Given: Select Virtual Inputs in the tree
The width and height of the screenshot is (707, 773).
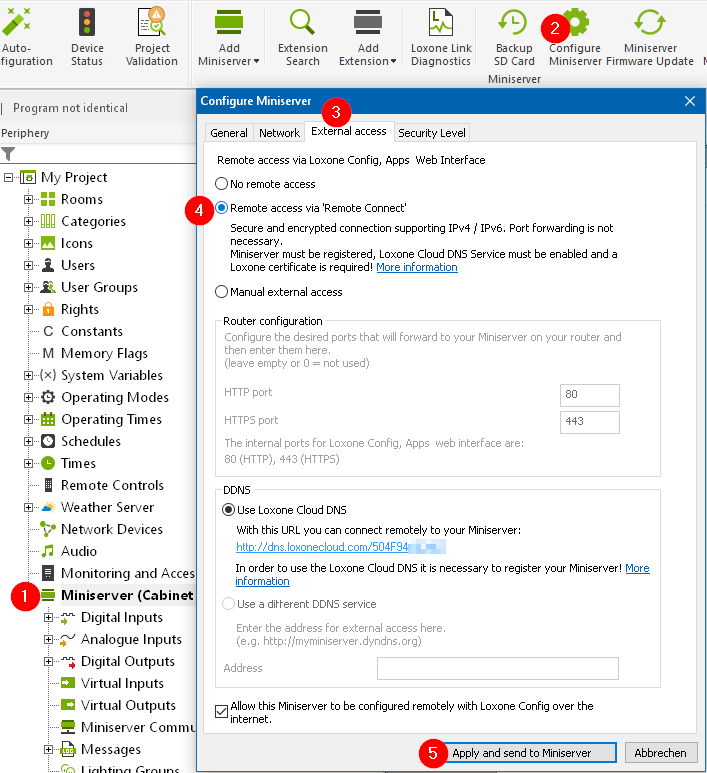Looking at the screenshot, I should 122,683.
